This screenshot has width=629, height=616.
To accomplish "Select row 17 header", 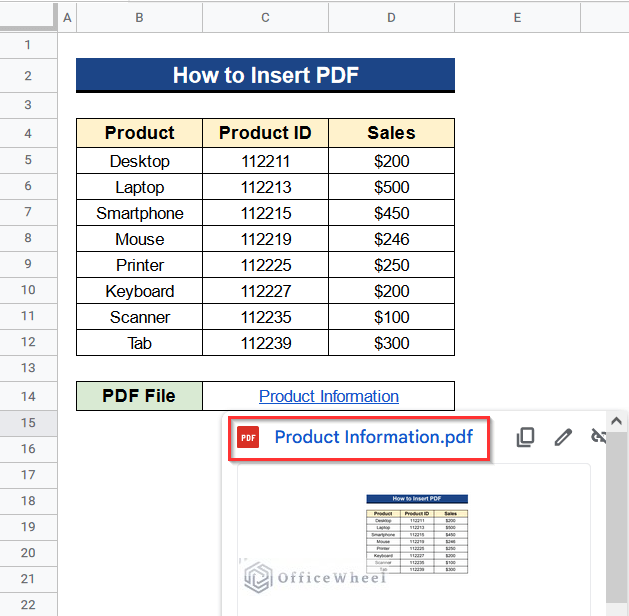I will pos(28,475).
